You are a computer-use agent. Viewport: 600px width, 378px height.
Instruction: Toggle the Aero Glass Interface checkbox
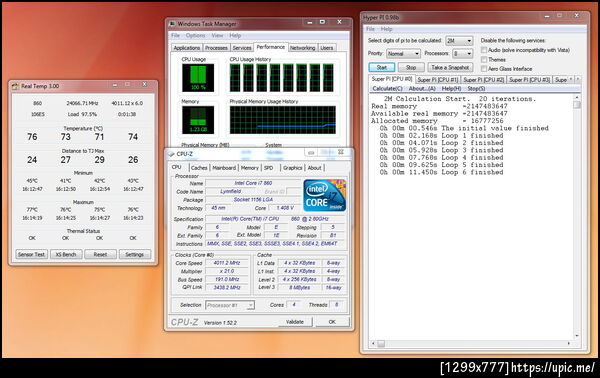tap(484, 68)
